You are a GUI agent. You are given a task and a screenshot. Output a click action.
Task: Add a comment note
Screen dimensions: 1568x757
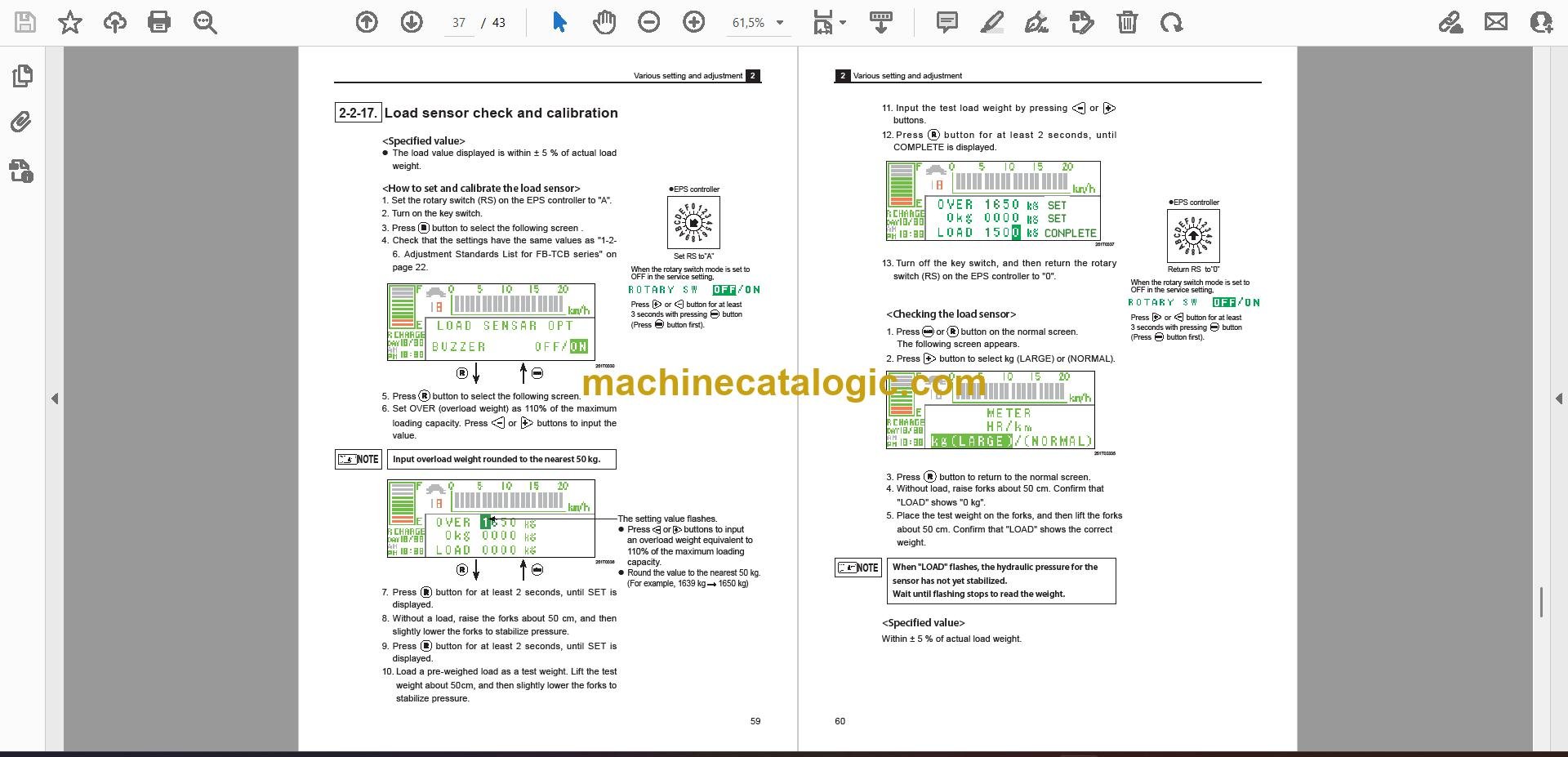pos(947,22)
